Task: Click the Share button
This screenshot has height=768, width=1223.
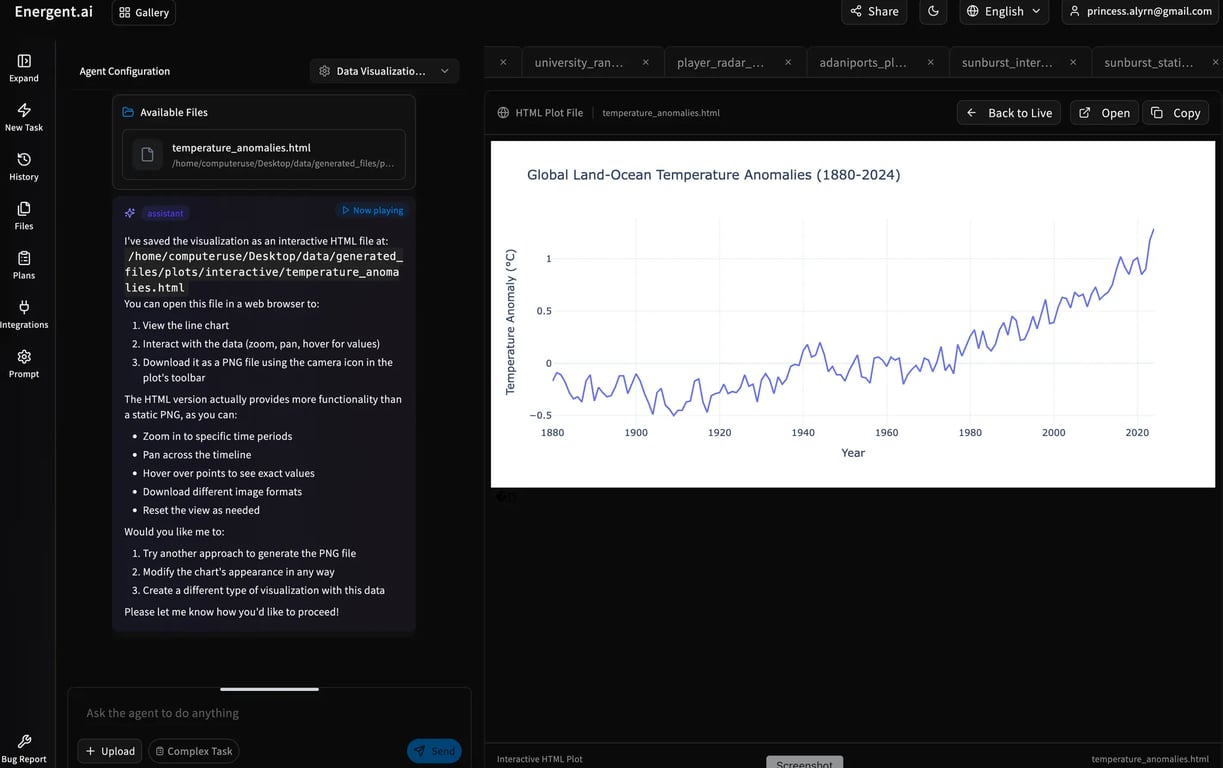Action: point(874,11)
